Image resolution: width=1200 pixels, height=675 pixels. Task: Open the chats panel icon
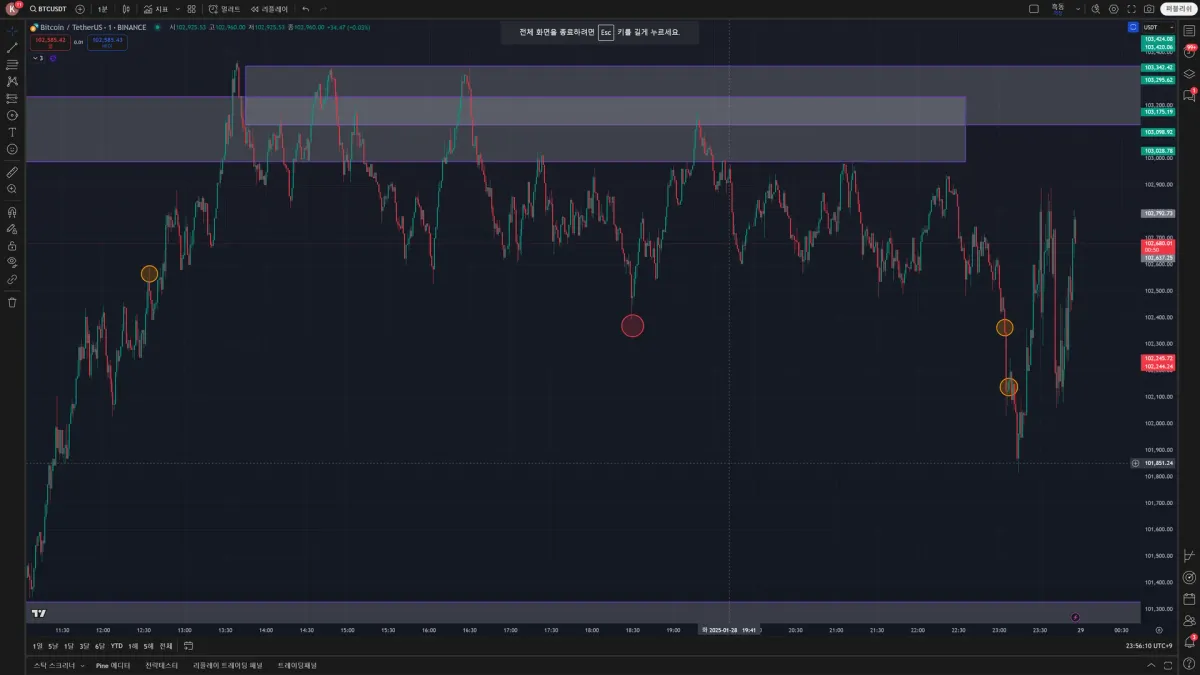[1189, 95]
